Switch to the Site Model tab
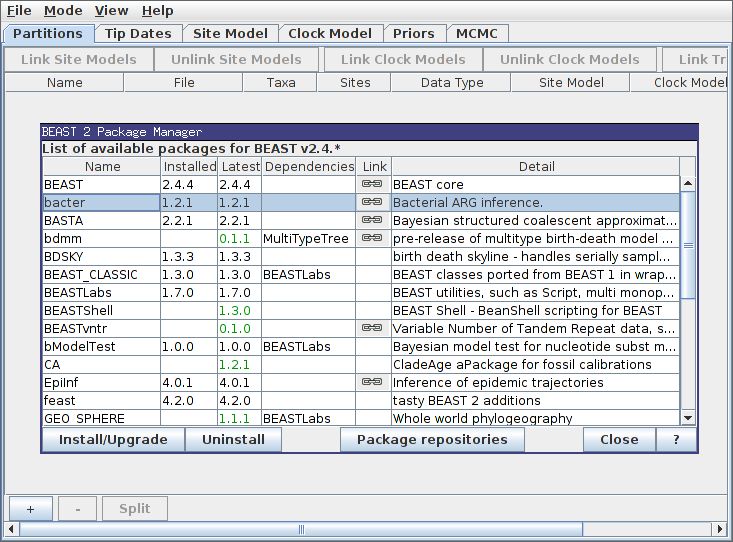The image size is (733, 542). [x=230, y=34]
